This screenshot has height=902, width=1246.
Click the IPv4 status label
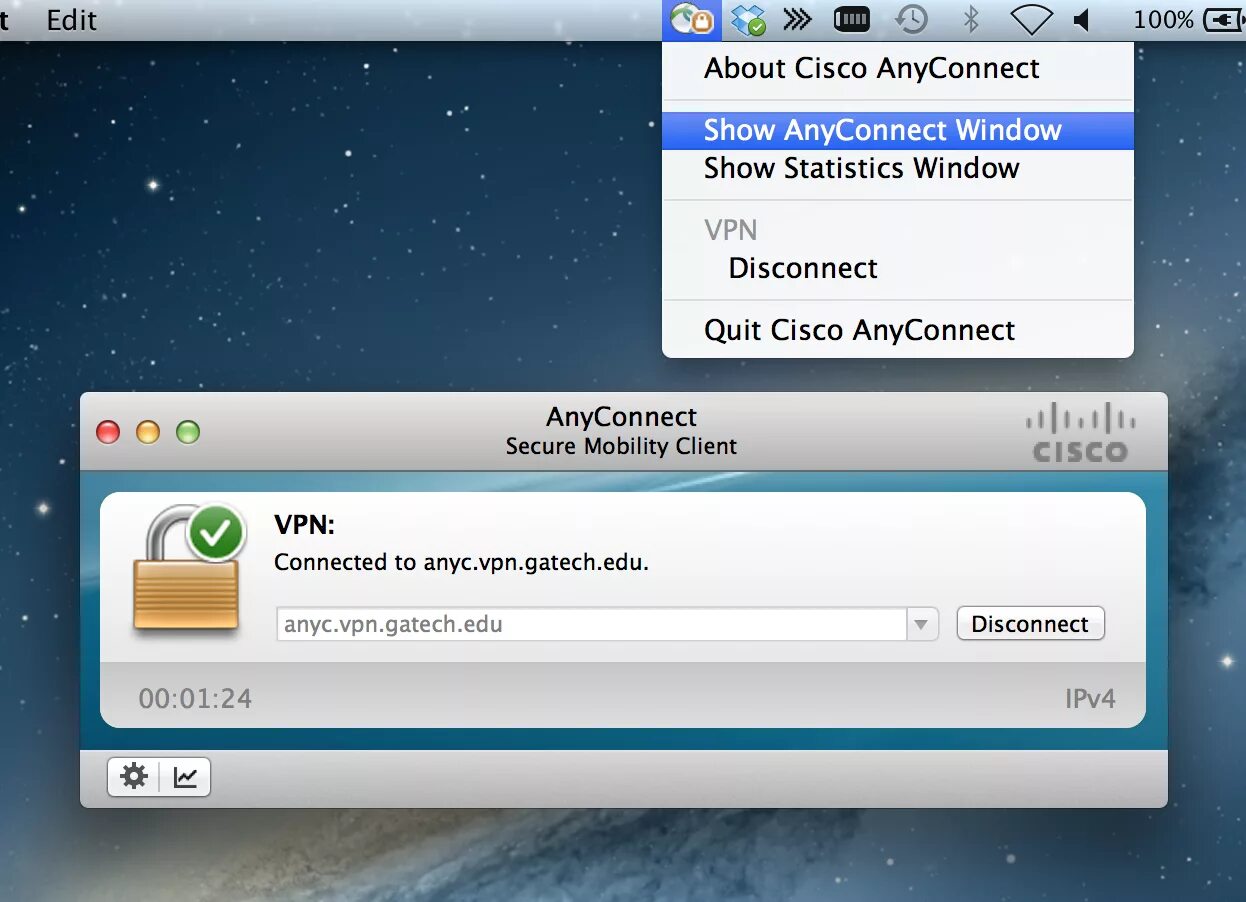point(1090,698)
